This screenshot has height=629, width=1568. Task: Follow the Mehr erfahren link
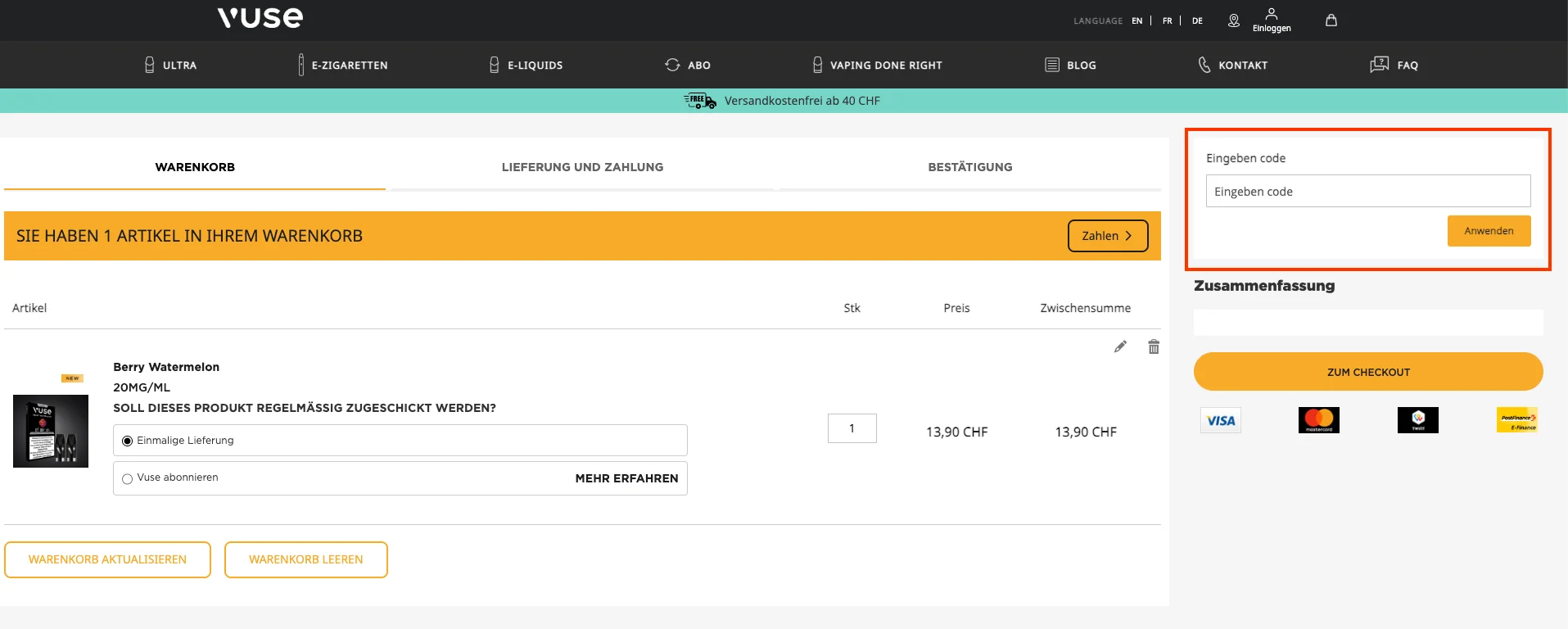[x=626, y=478]
